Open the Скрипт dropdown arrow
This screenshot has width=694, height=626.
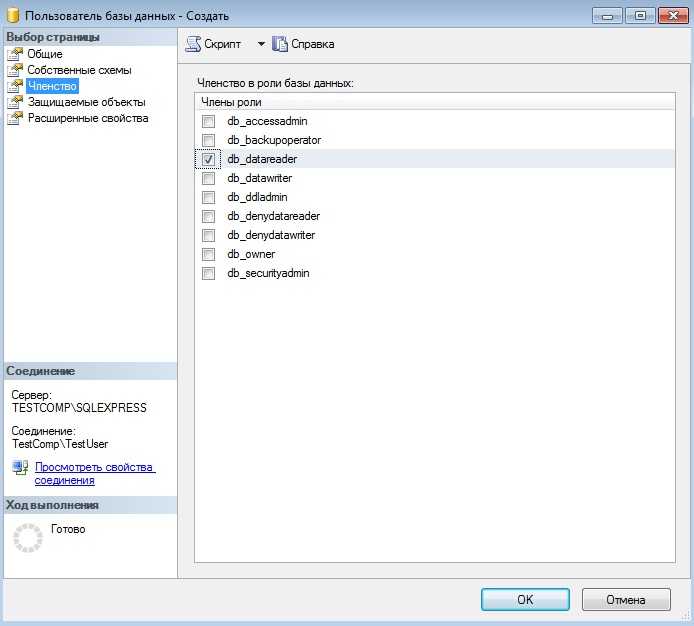pos(260,44)
